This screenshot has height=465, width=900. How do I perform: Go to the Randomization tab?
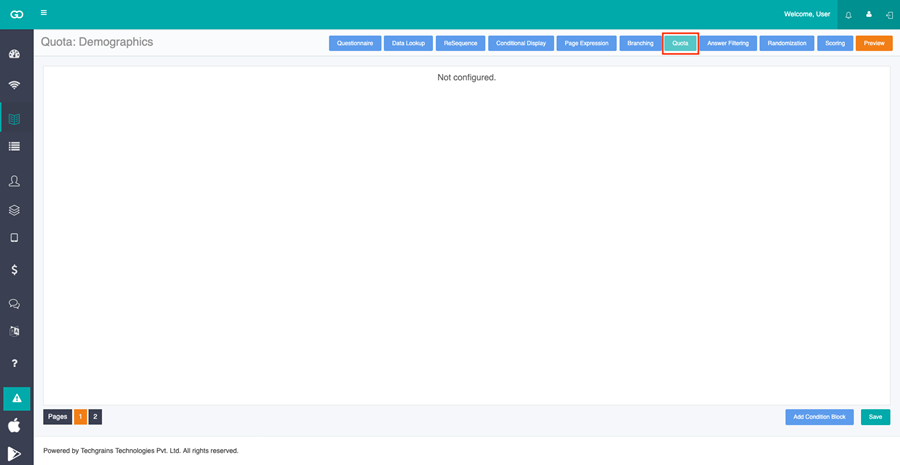pyautogui.click(x=787, y=43)
